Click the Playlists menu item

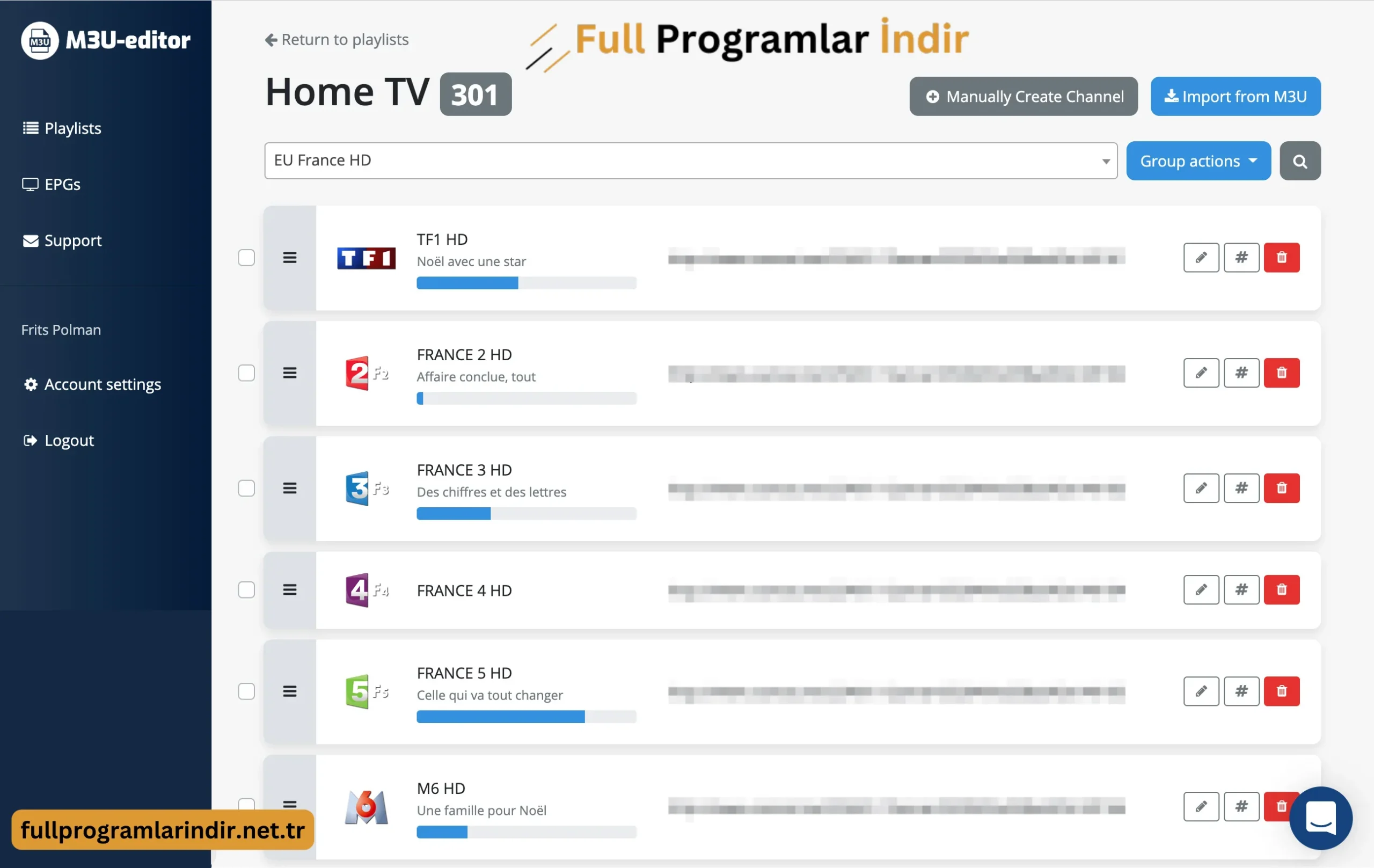(72, 127)
